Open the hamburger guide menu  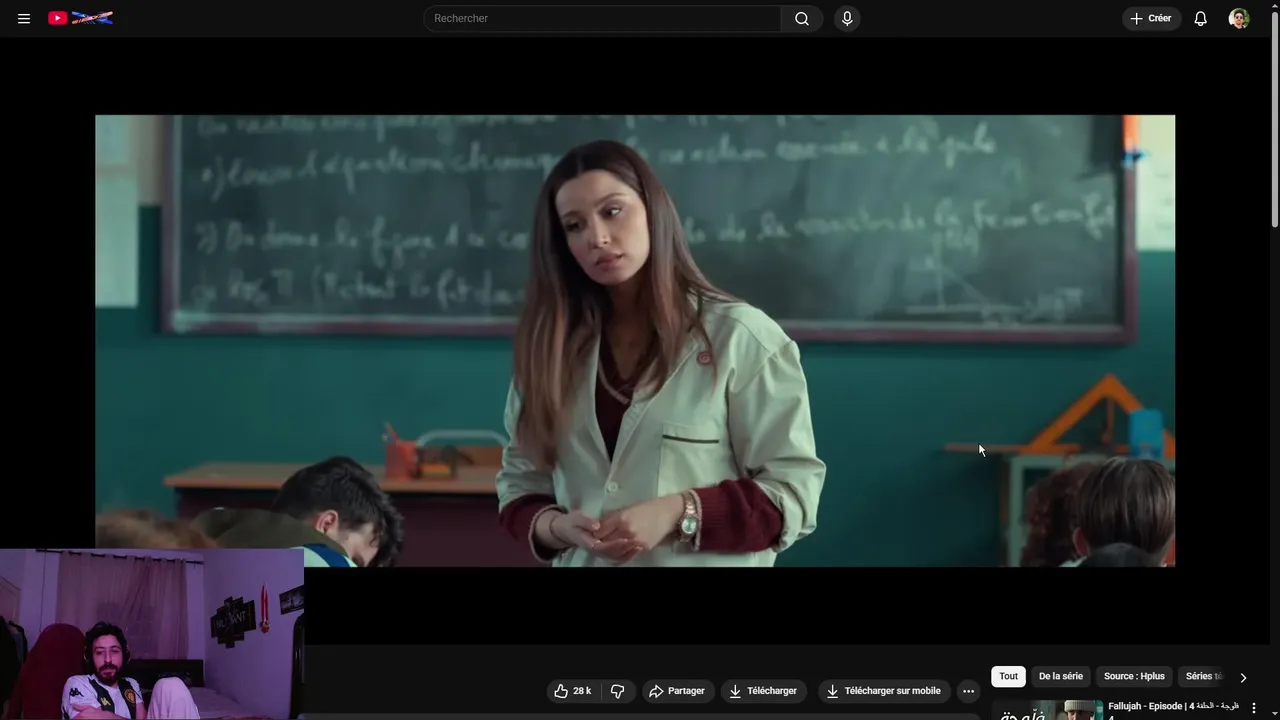pos(24,18)
